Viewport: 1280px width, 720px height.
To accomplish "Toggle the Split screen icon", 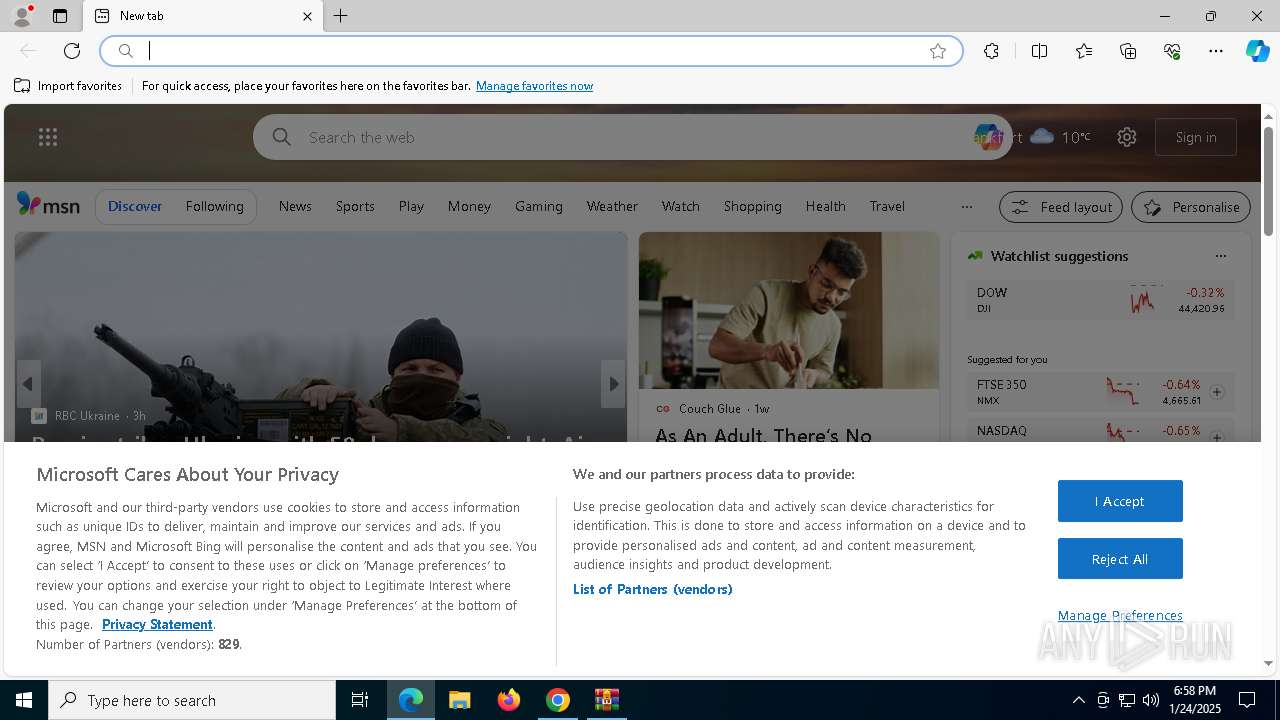I will click(1039, 51).
